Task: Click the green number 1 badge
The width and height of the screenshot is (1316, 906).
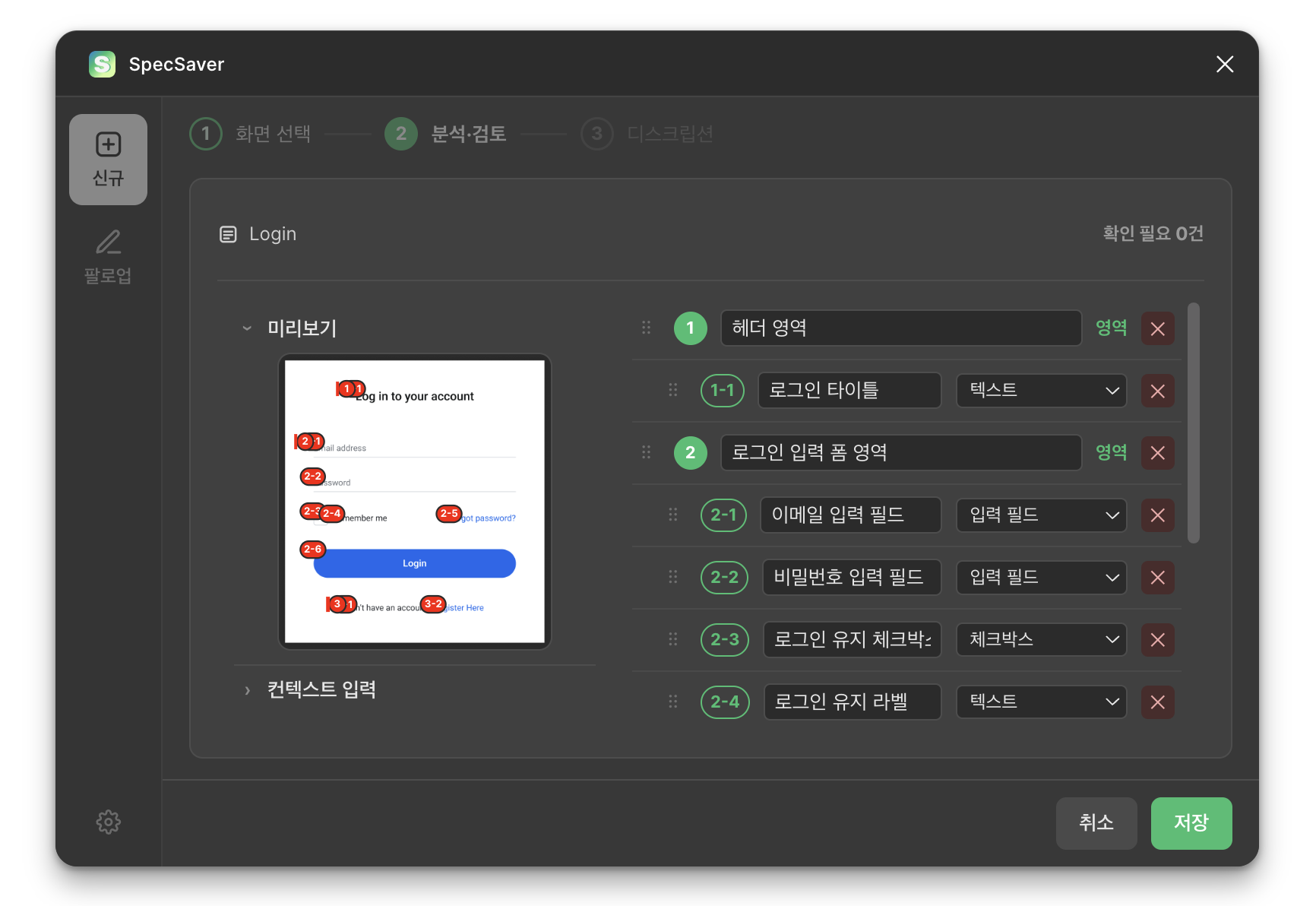Action: click(691, 328)
